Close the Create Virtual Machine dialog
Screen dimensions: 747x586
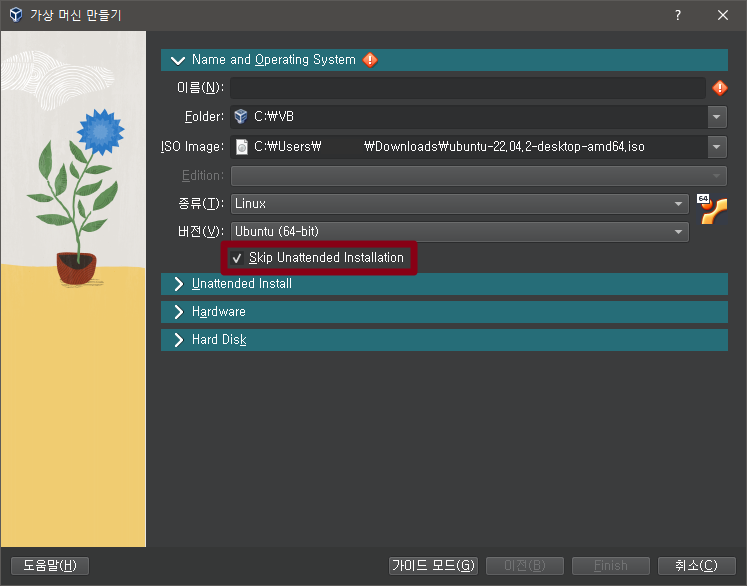723,15
